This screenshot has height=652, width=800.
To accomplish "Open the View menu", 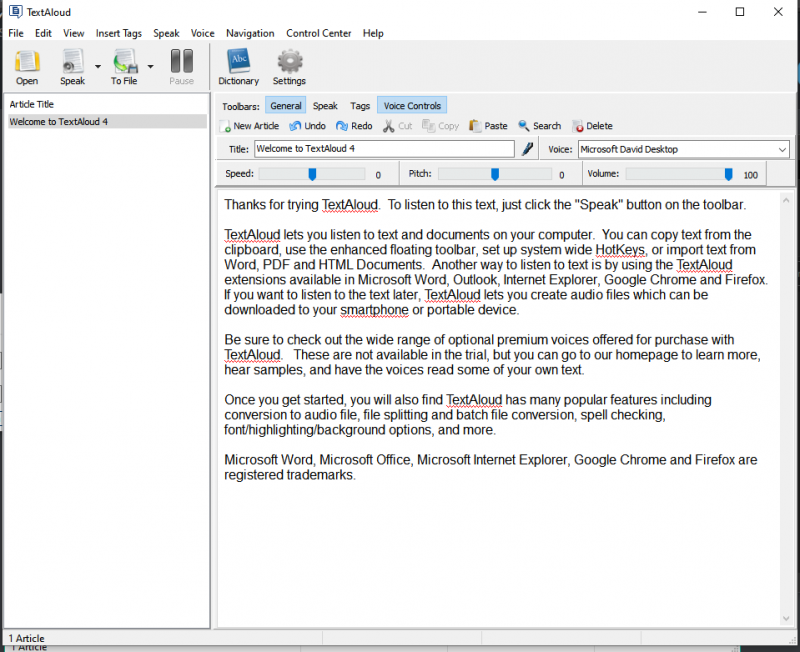I will pos(73,33).
